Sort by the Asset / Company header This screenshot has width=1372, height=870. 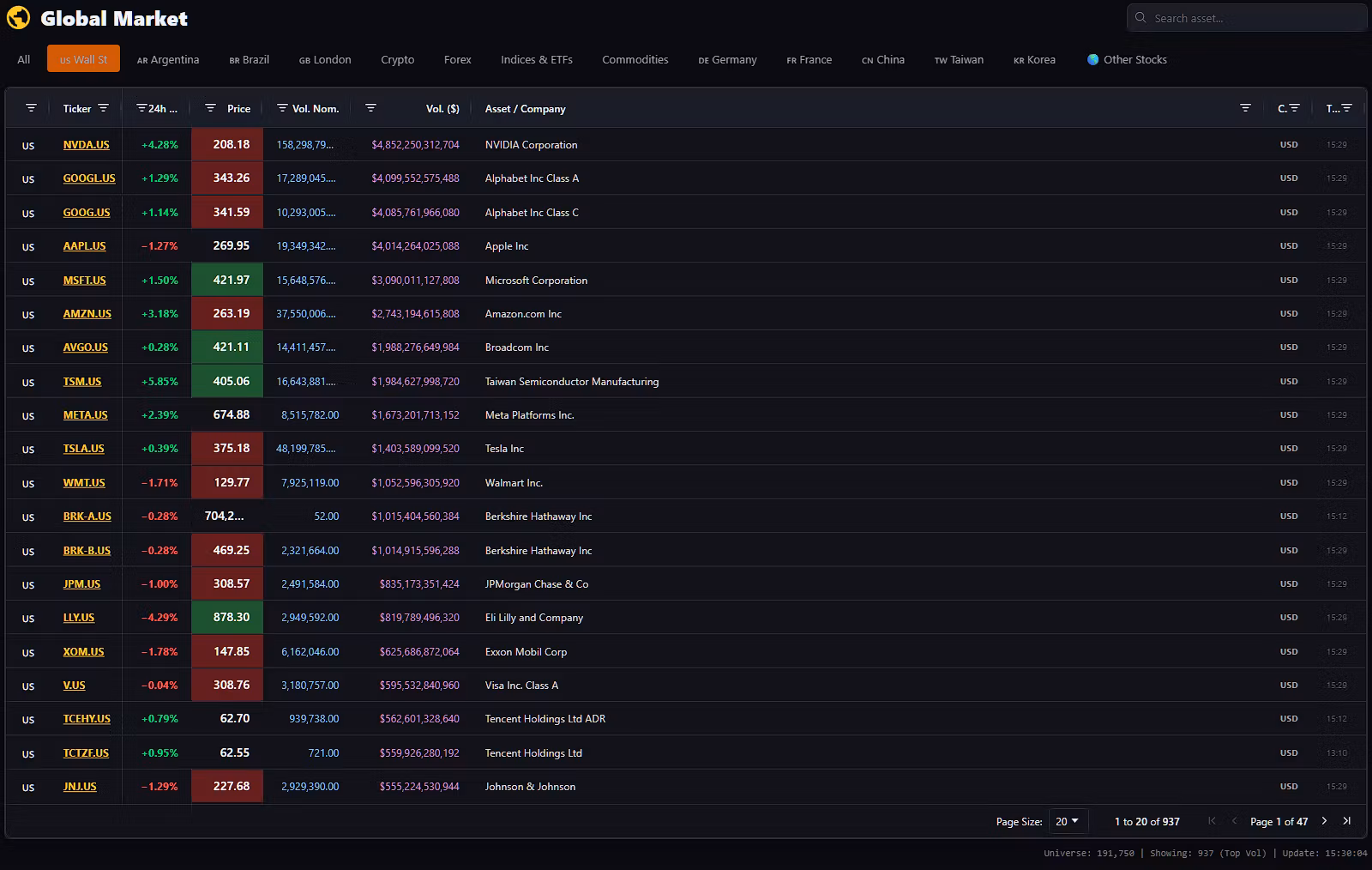[526, 109]
